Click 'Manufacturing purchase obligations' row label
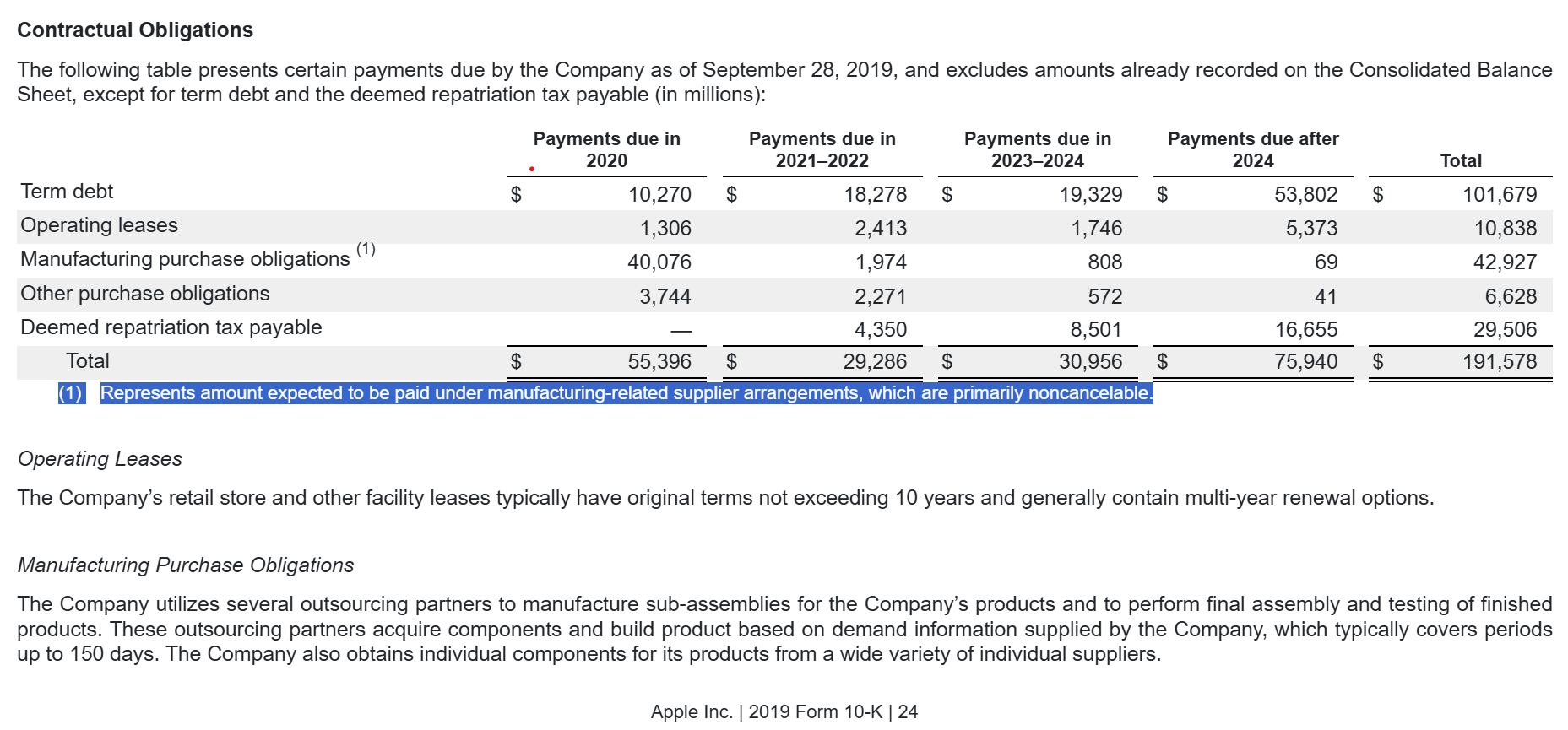 185,259
